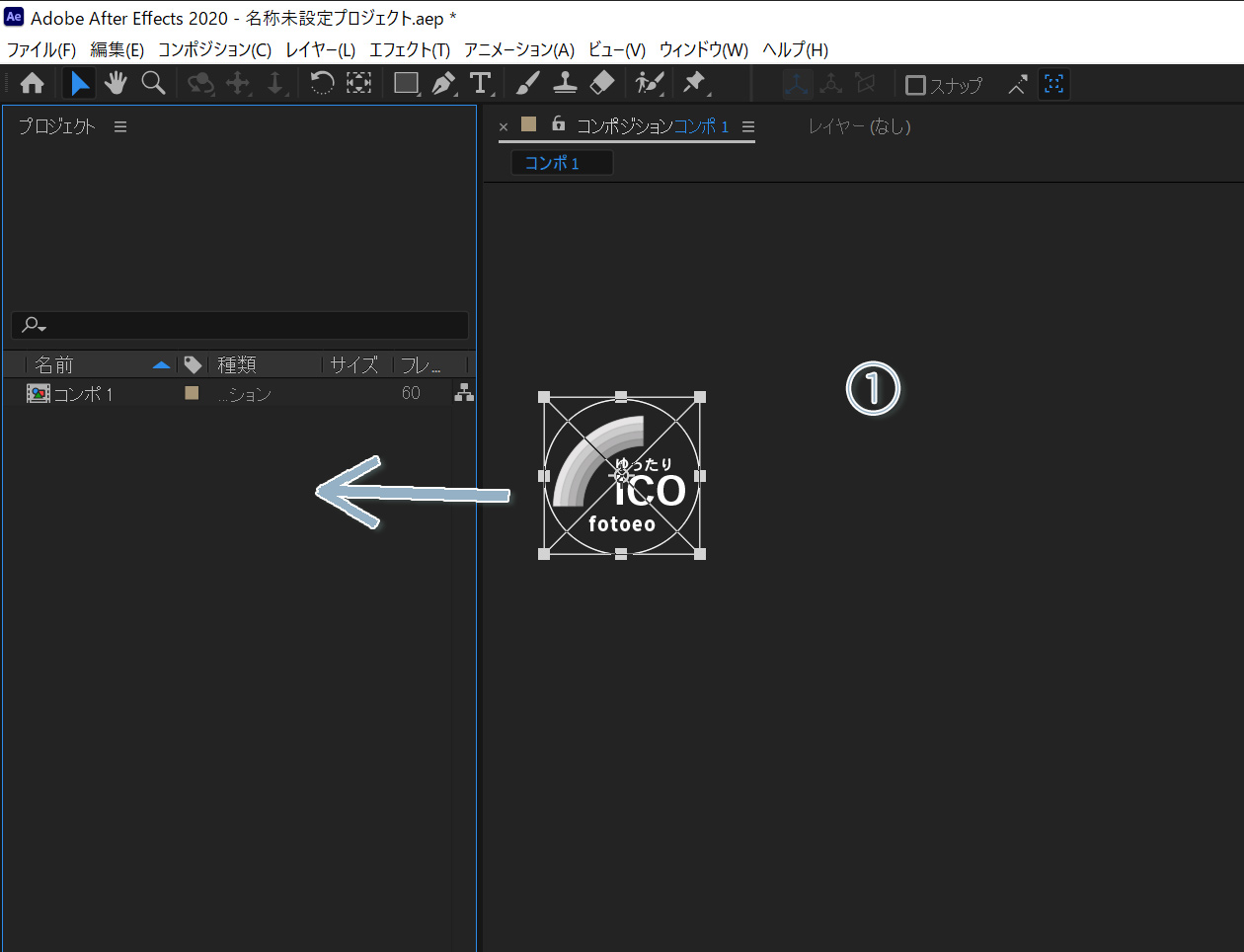Open the アニメーション(A) menu
The image size is (1244, 952).
click(519, 49)
